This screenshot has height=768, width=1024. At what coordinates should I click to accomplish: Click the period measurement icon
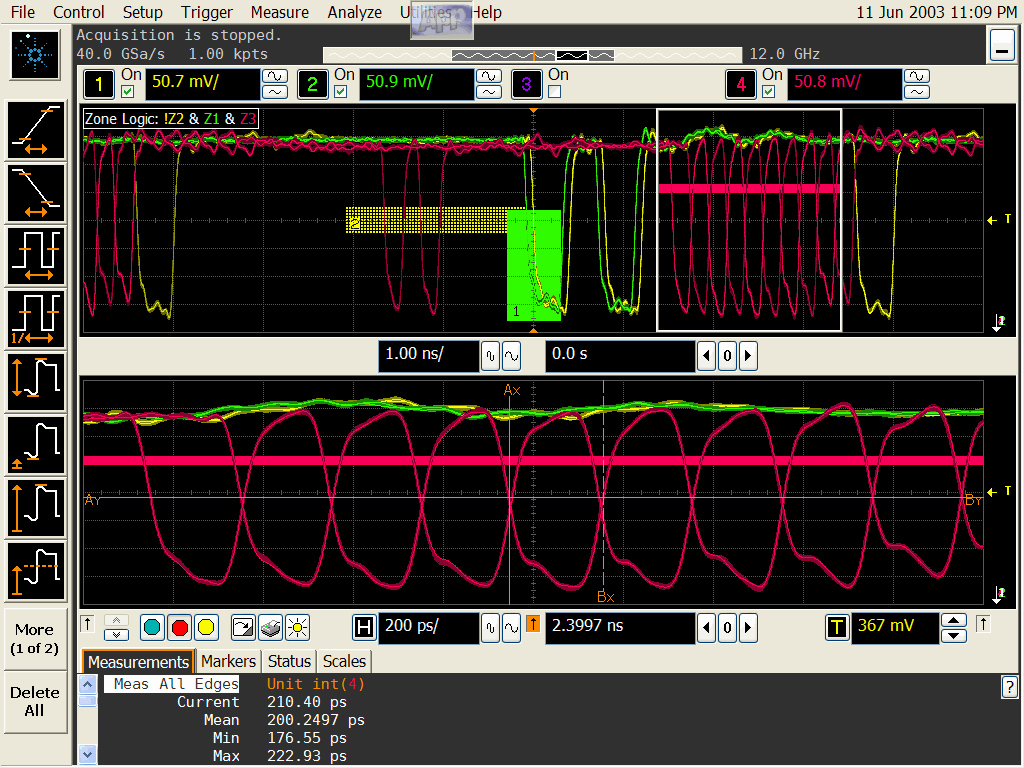(x=36, y=256)
